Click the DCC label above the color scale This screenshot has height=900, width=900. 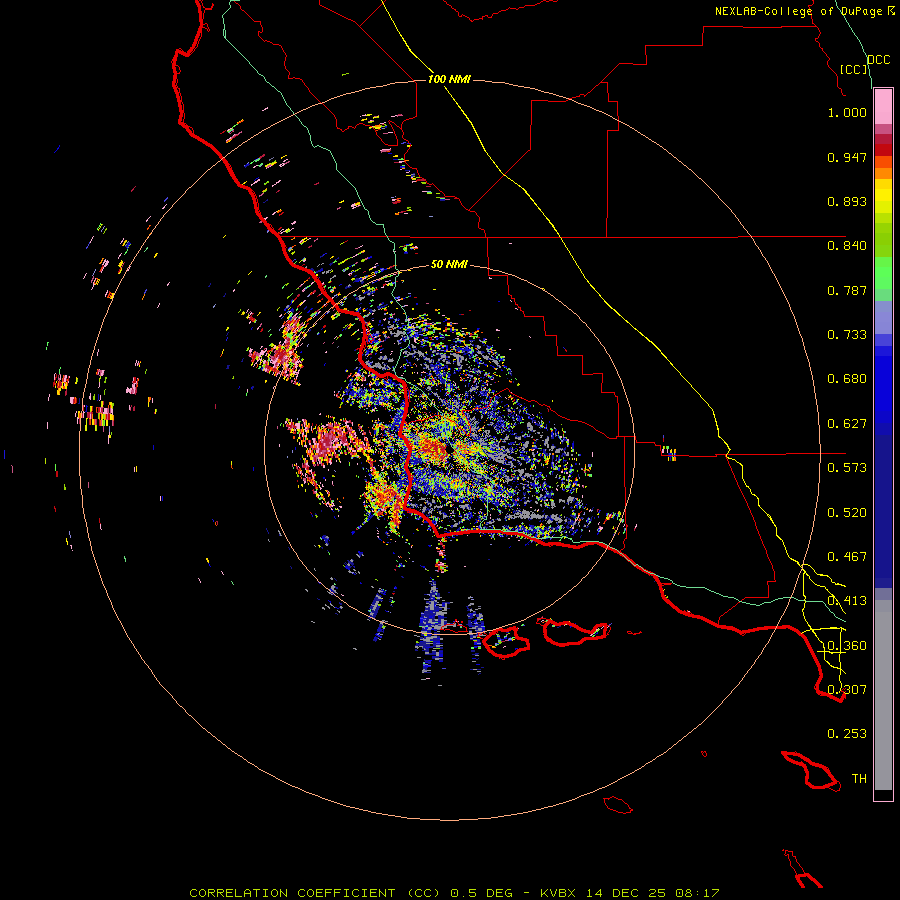coord(878,60)
